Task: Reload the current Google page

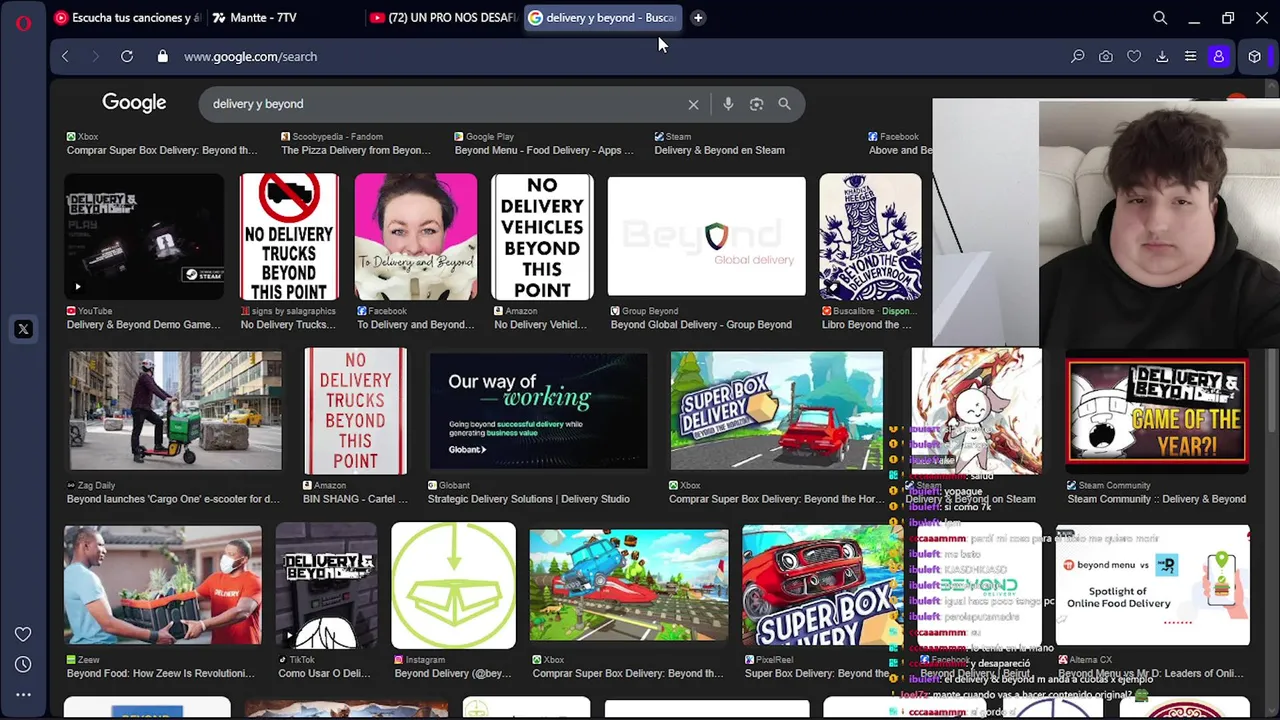Action: tap(127, 56)
